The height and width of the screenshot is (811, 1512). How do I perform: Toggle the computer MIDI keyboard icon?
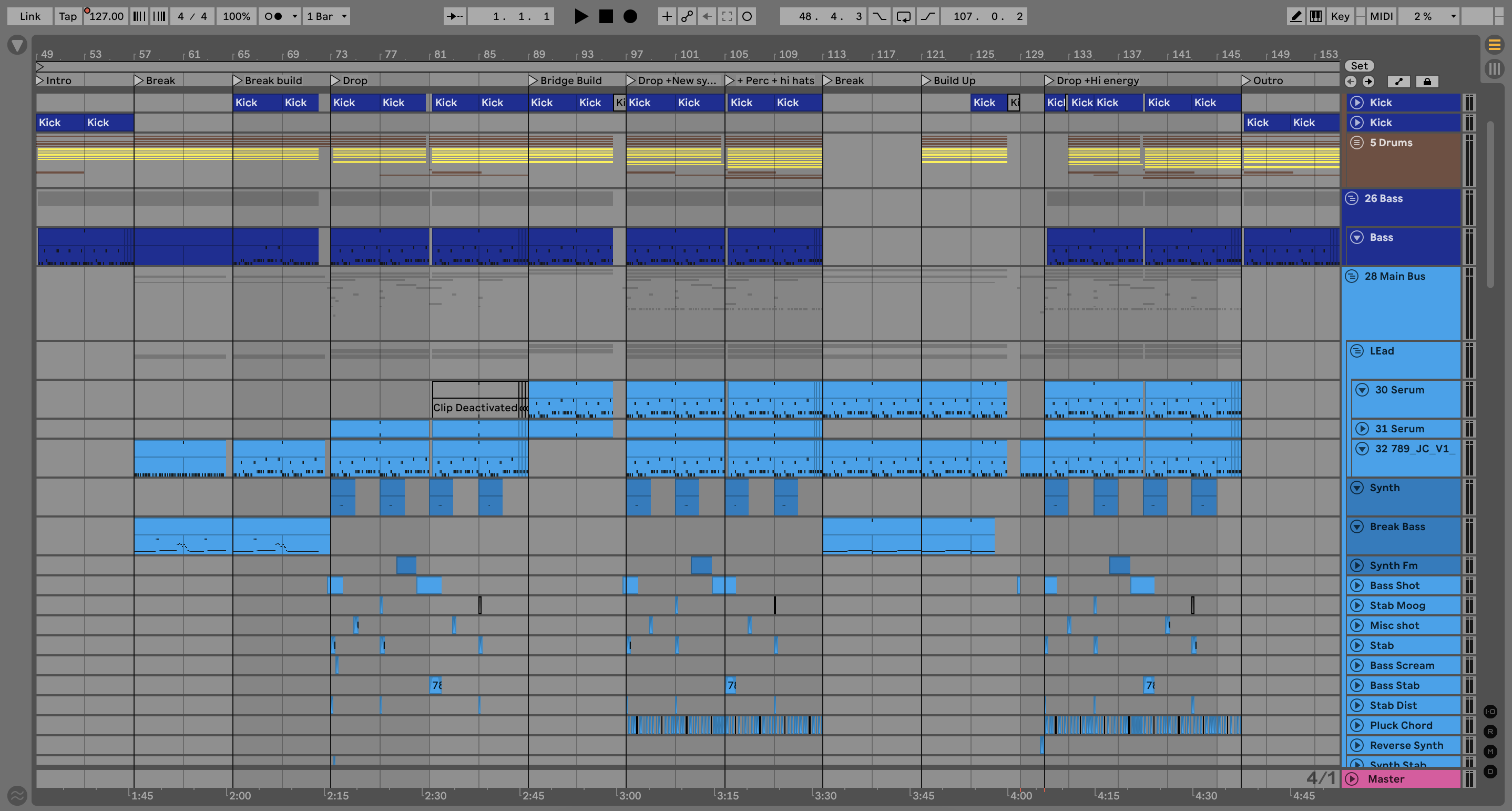tap(1316, 16)
